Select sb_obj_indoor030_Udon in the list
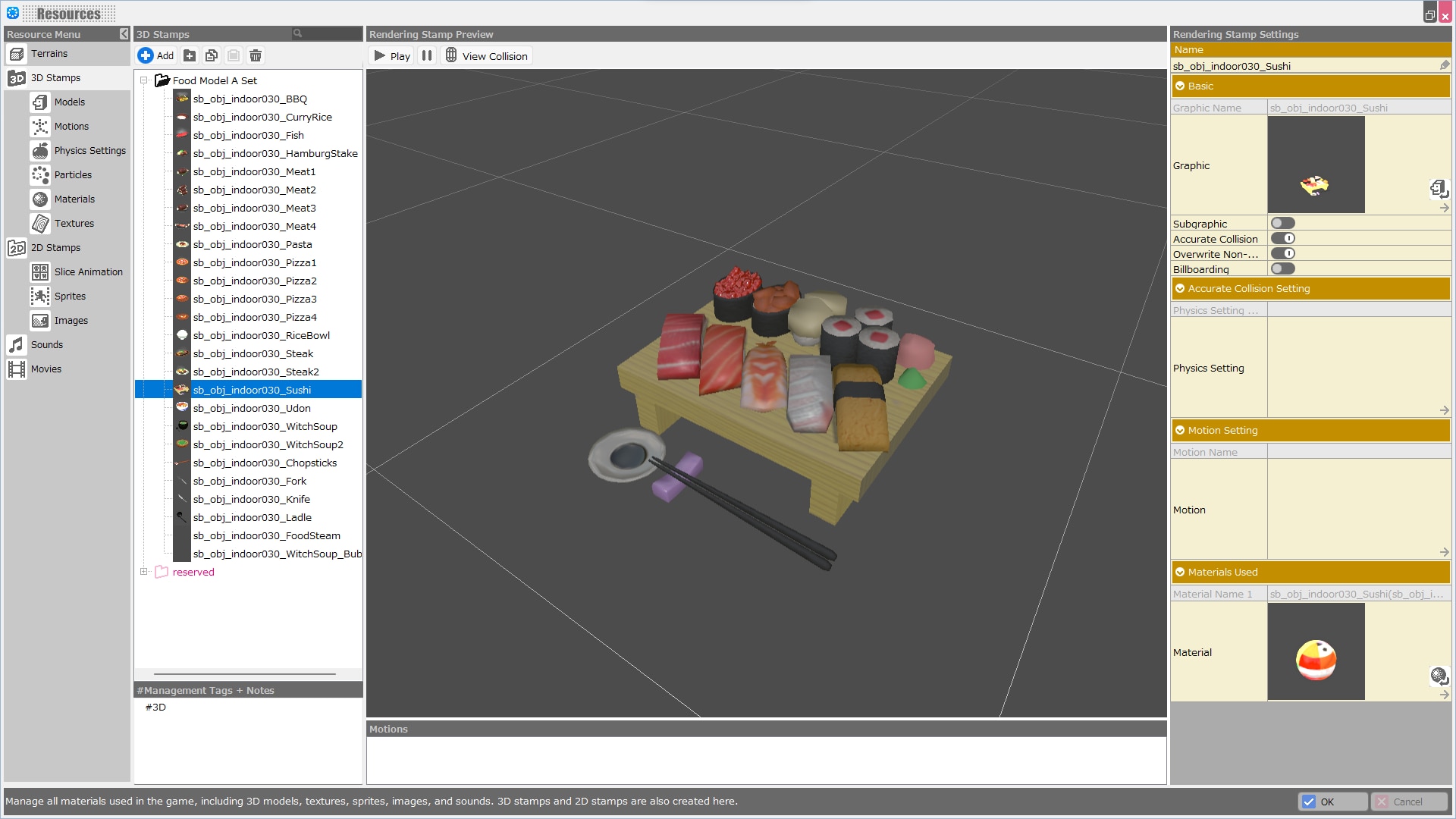The image size is (1456, 819). point(252,409)
